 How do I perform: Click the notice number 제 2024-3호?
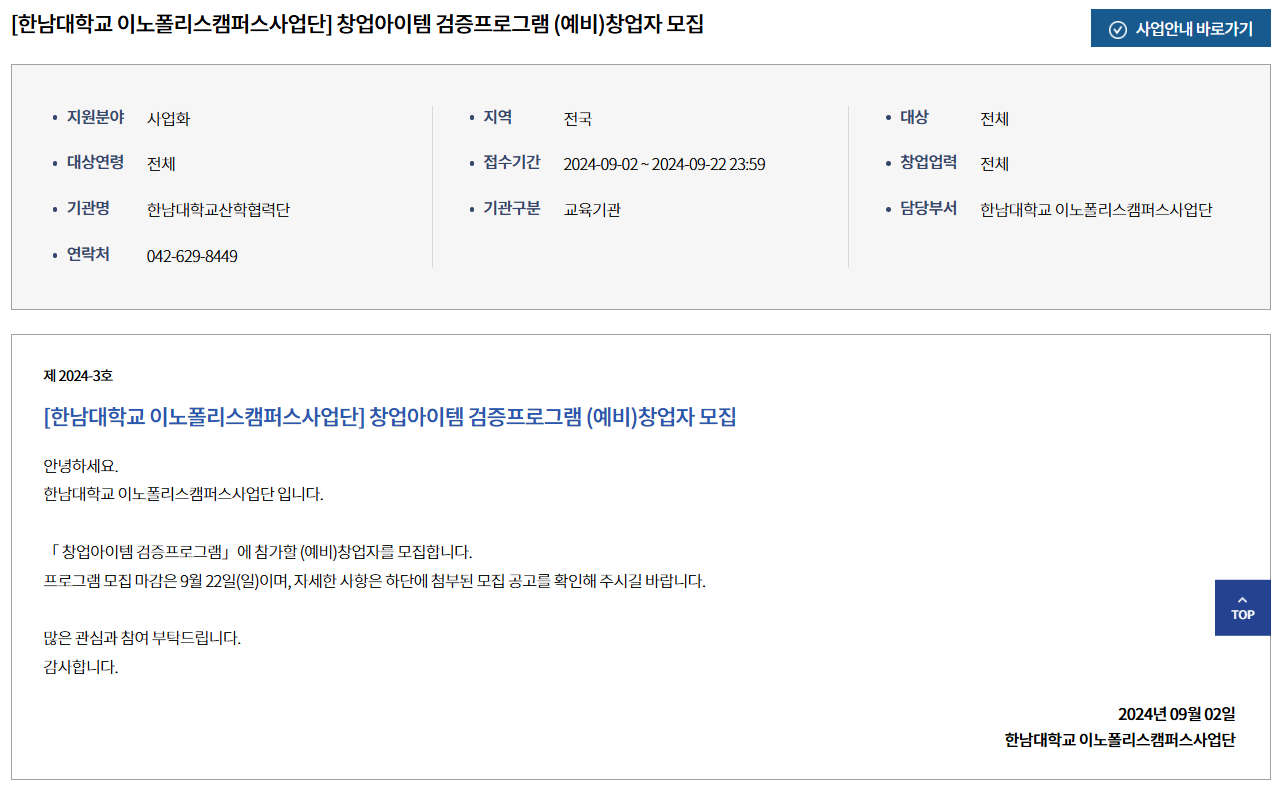[x=78, y=376]
